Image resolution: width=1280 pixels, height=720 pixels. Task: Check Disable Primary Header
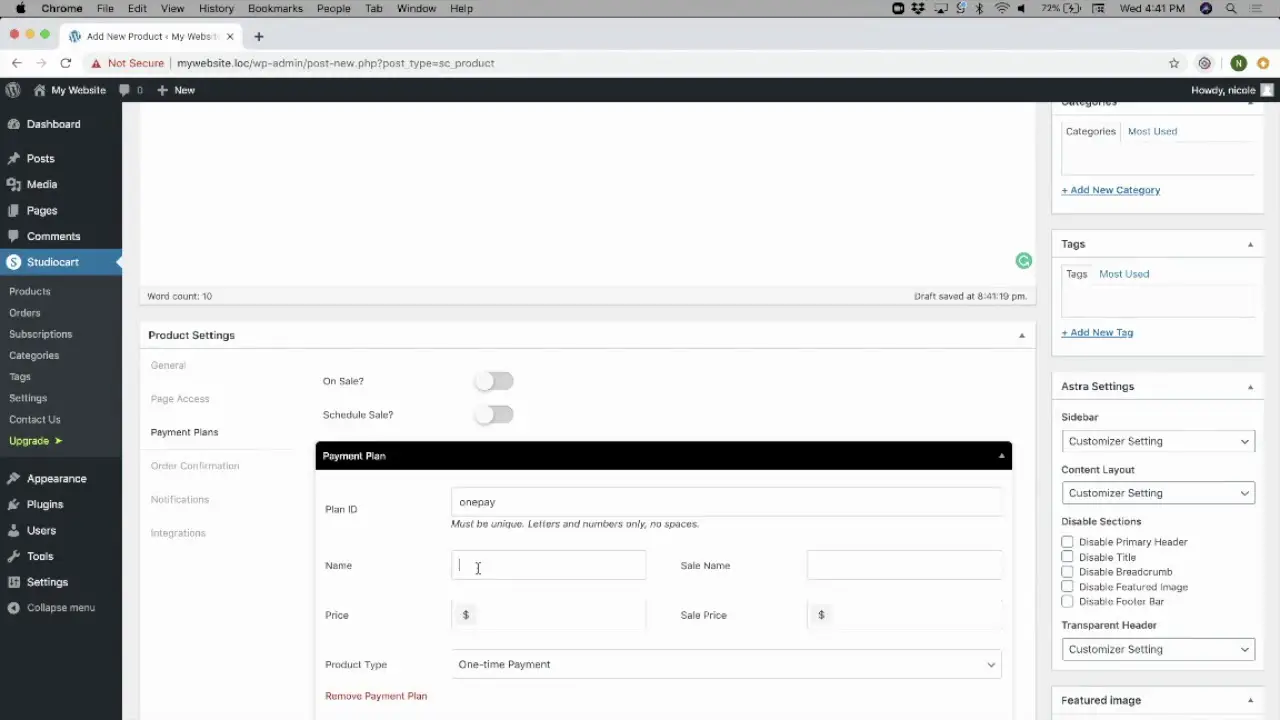pyautogui.click(x=1067, y=542)
